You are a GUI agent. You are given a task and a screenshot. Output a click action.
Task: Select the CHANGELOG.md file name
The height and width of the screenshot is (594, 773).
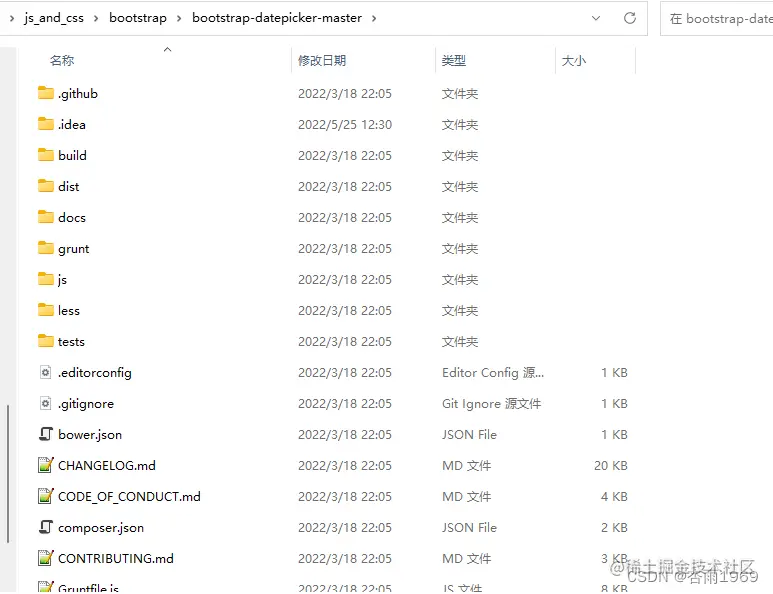(x=106, y=466)
